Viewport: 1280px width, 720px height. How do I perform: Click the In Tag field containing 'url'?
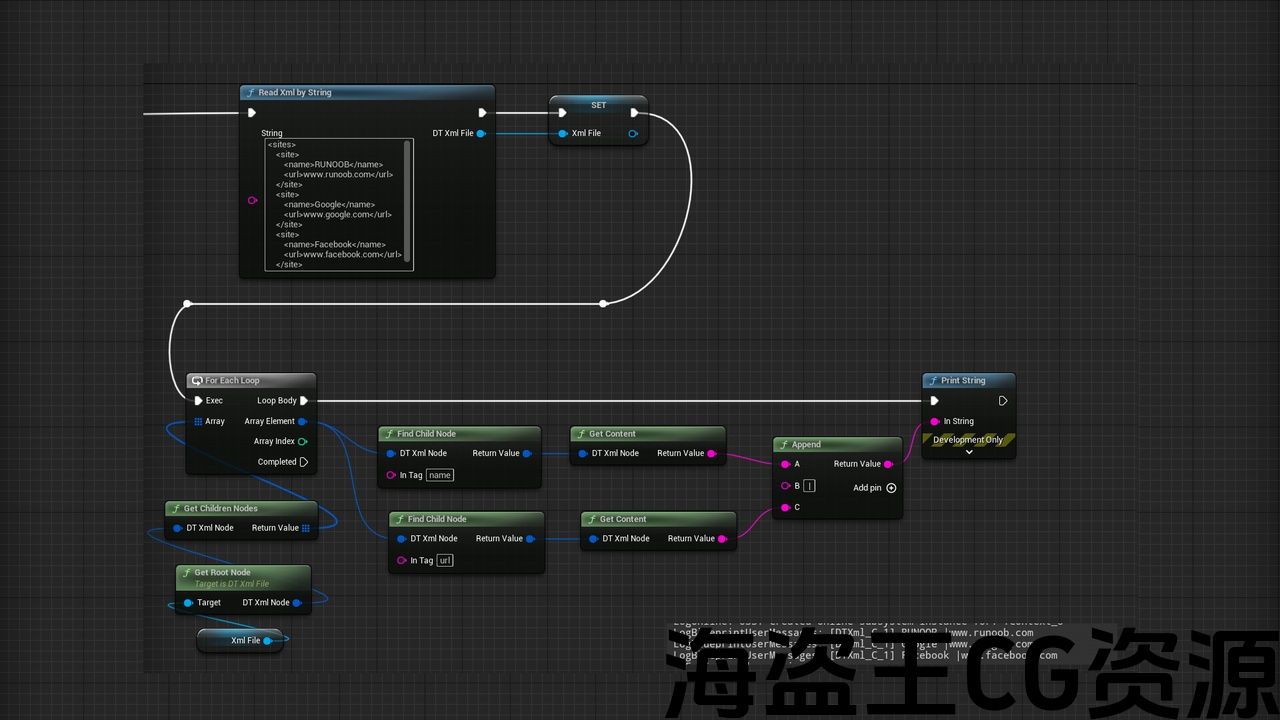[445, 560]
